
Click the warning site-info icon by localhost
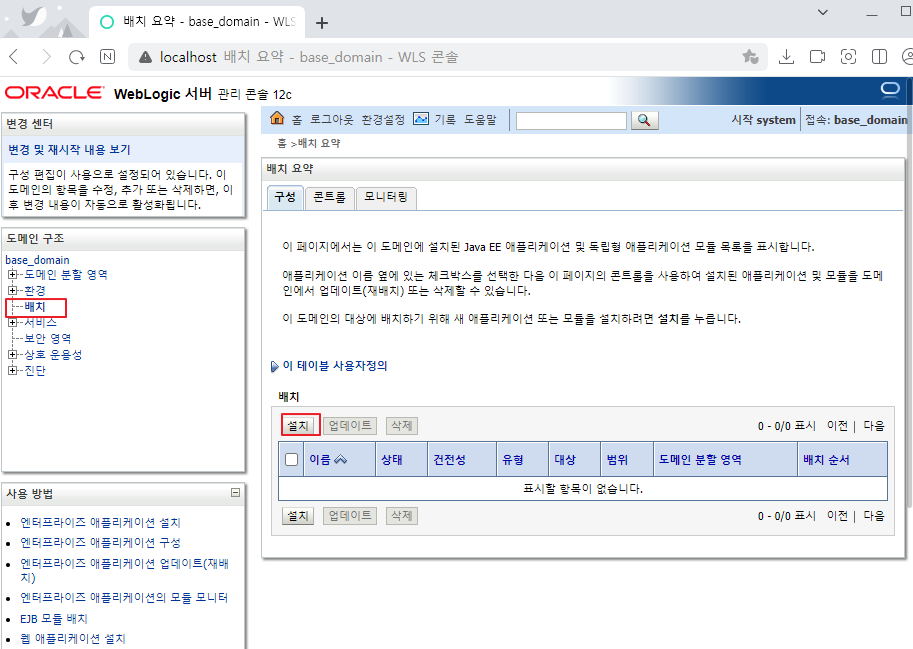coord(146,57)
